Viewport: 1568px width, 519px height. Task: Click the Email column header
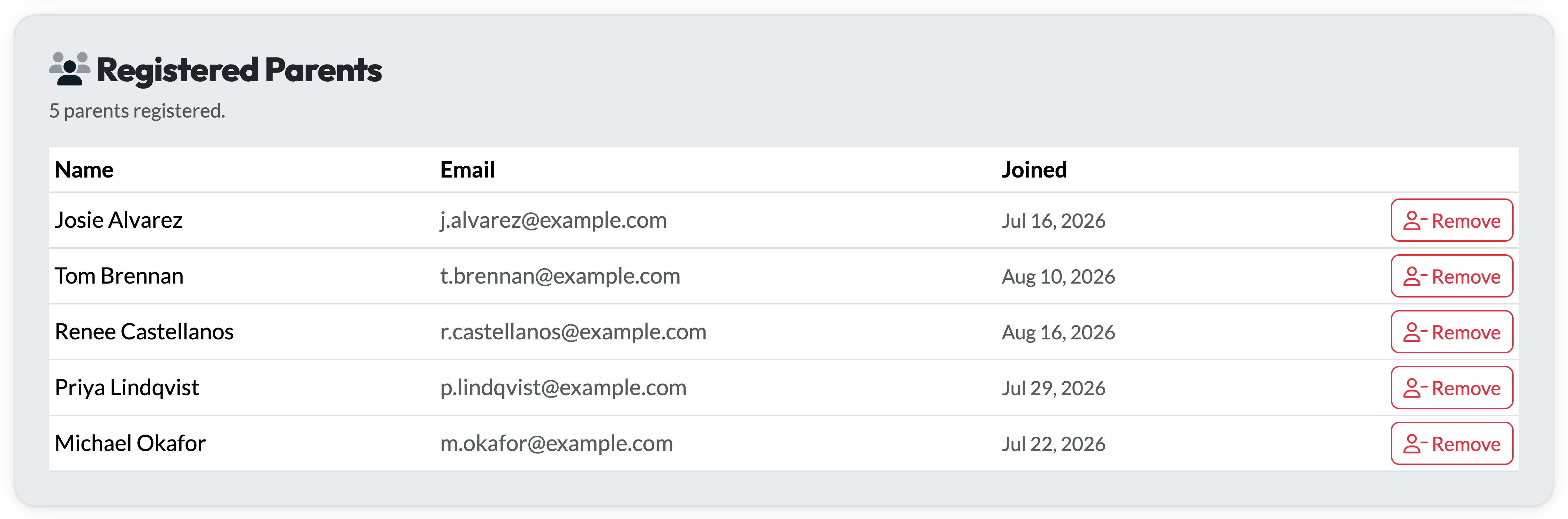(x=467, y=170)
